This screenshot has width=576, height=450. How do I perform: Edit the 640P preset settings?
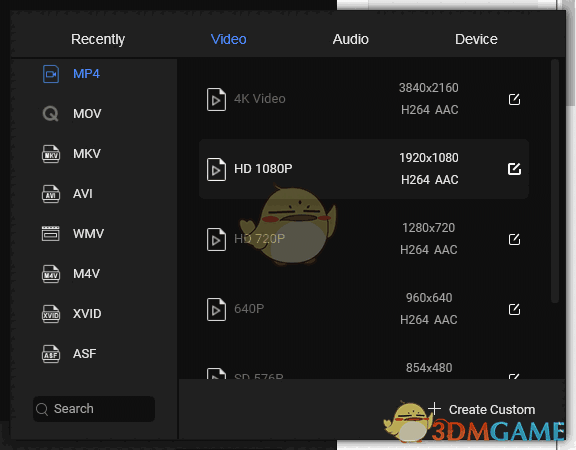coord(514,309)
